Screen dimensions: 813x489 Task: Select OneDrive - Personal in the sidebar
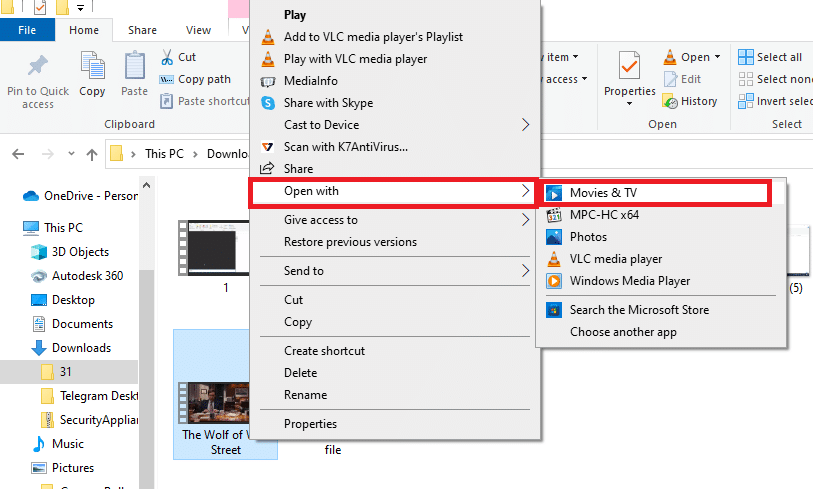(x=80, y=196)
